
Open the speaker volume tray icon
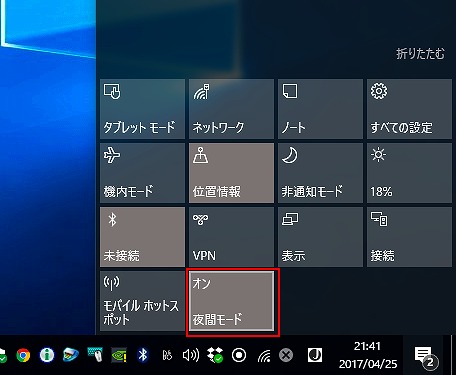(x=191, y=355)
